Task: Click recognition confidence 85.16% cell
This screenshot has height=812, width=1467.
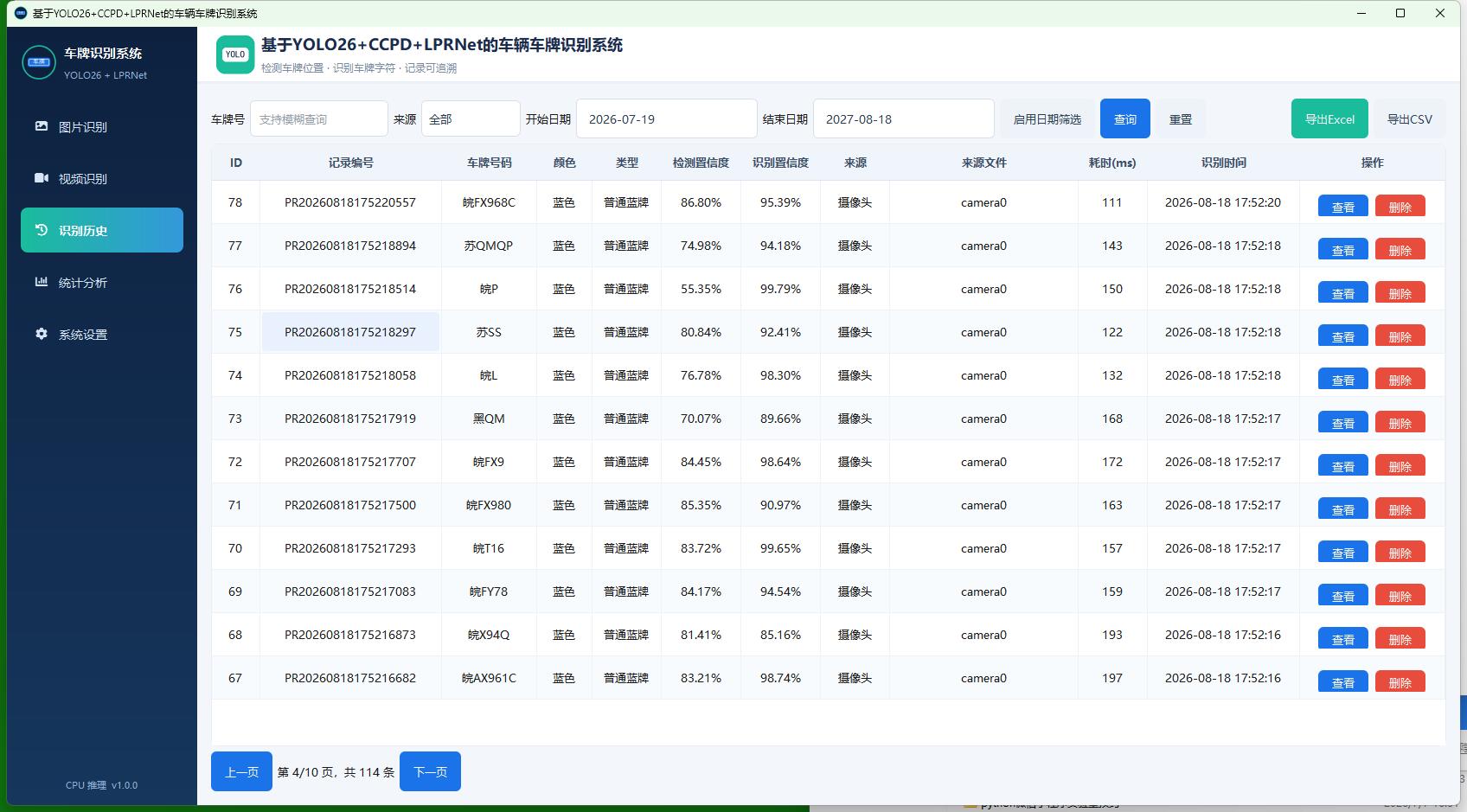Action: coord(780,635)
